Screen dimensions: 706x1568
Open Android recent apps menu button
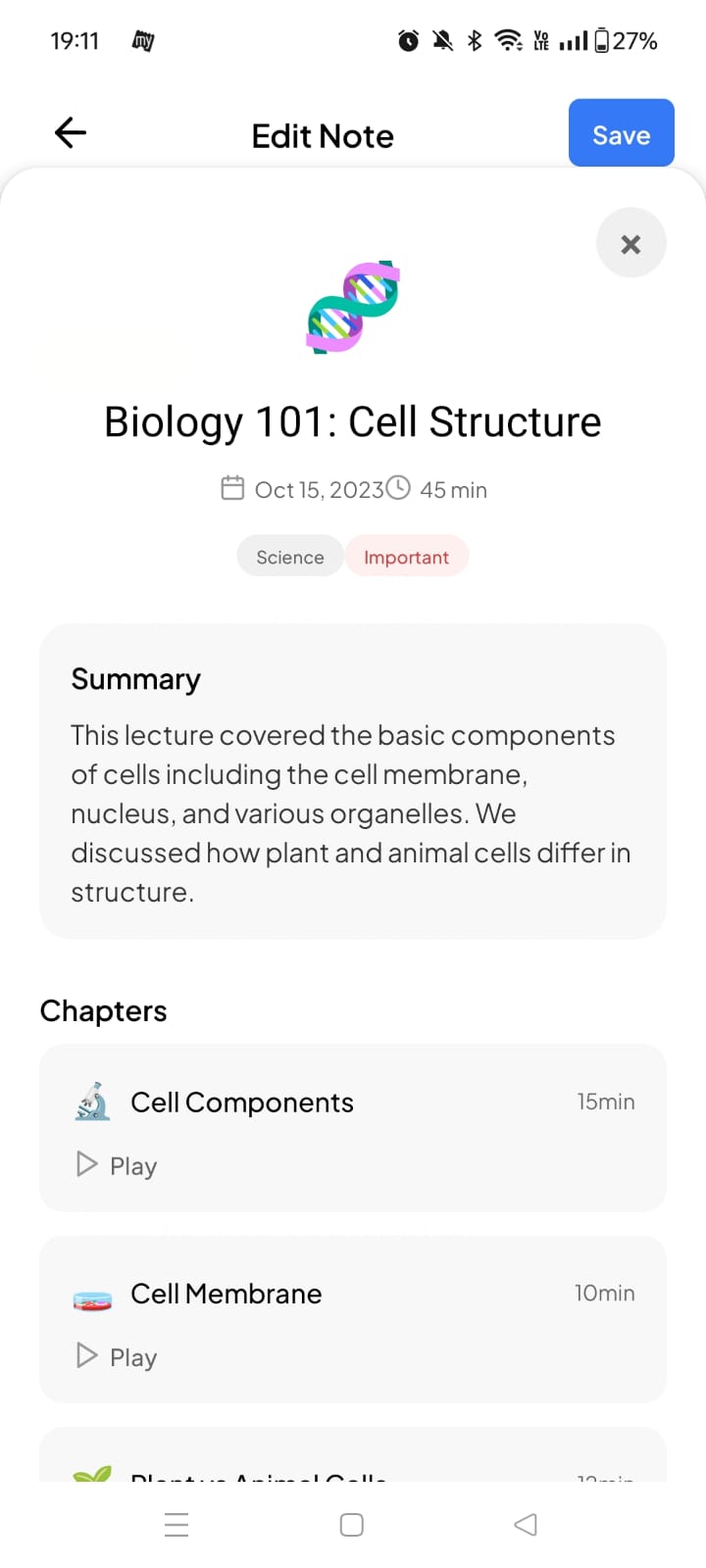(x=176, y=1525)
